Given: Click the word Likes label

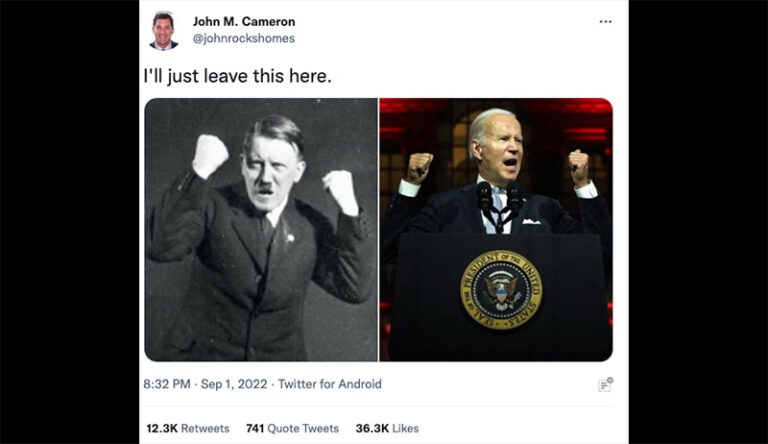Looking at the screenshot, I should [406, 428].
